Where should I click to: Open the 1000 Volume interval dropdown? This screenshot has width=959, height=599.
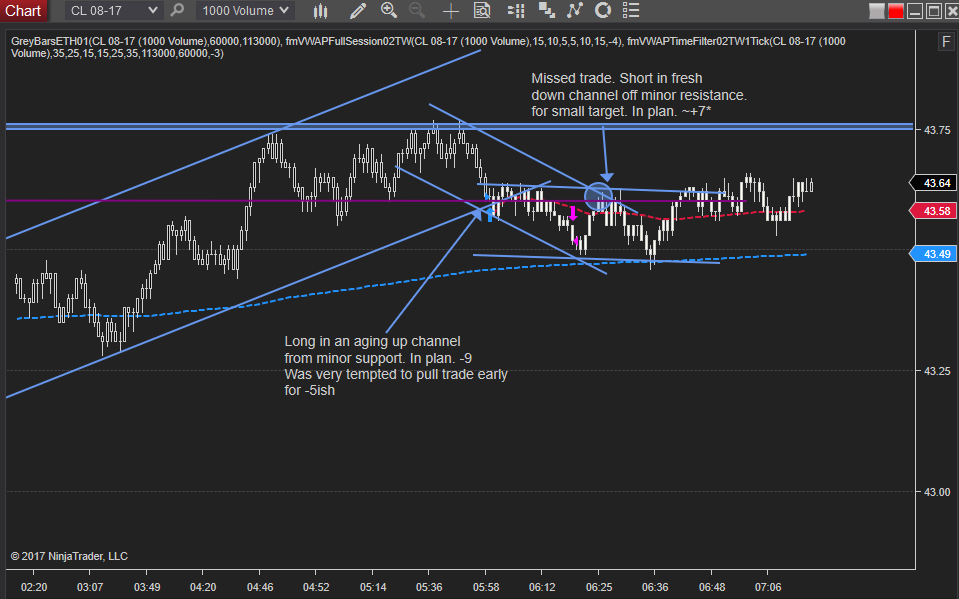(x=245, y=10)
